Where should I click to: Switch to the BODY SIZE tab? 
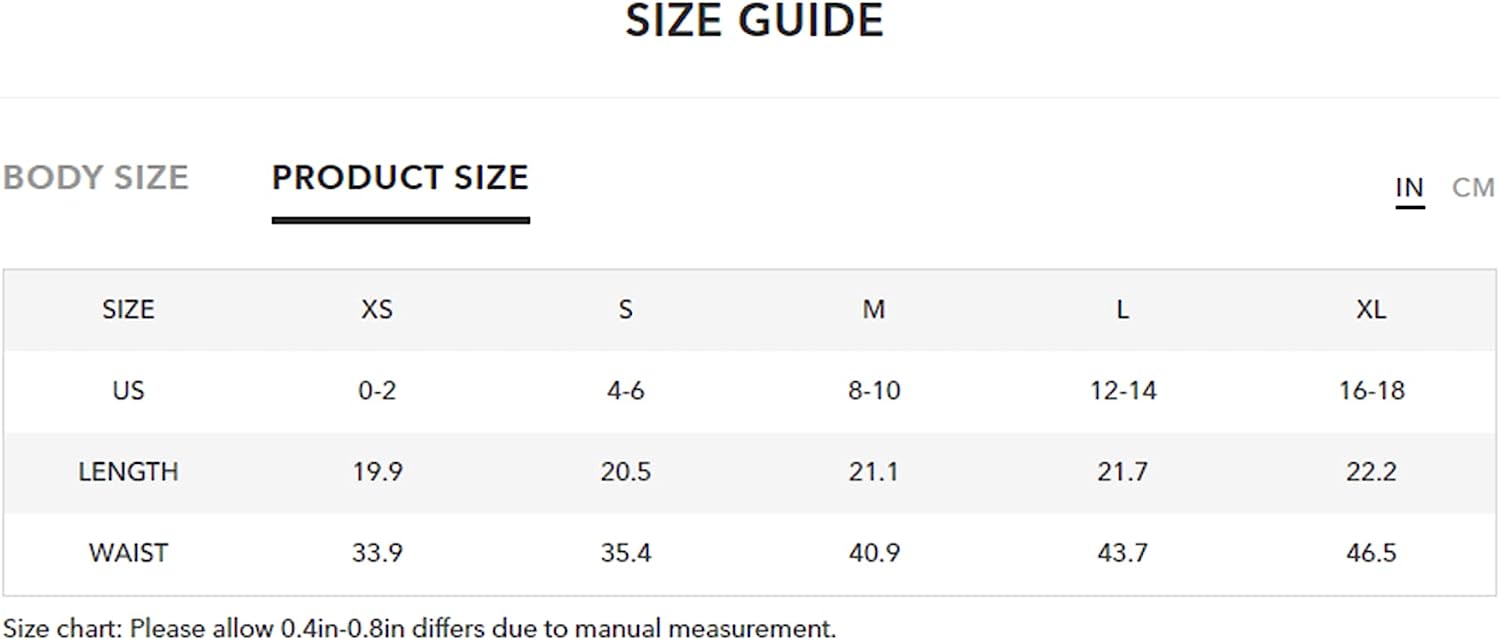point(96,178)
